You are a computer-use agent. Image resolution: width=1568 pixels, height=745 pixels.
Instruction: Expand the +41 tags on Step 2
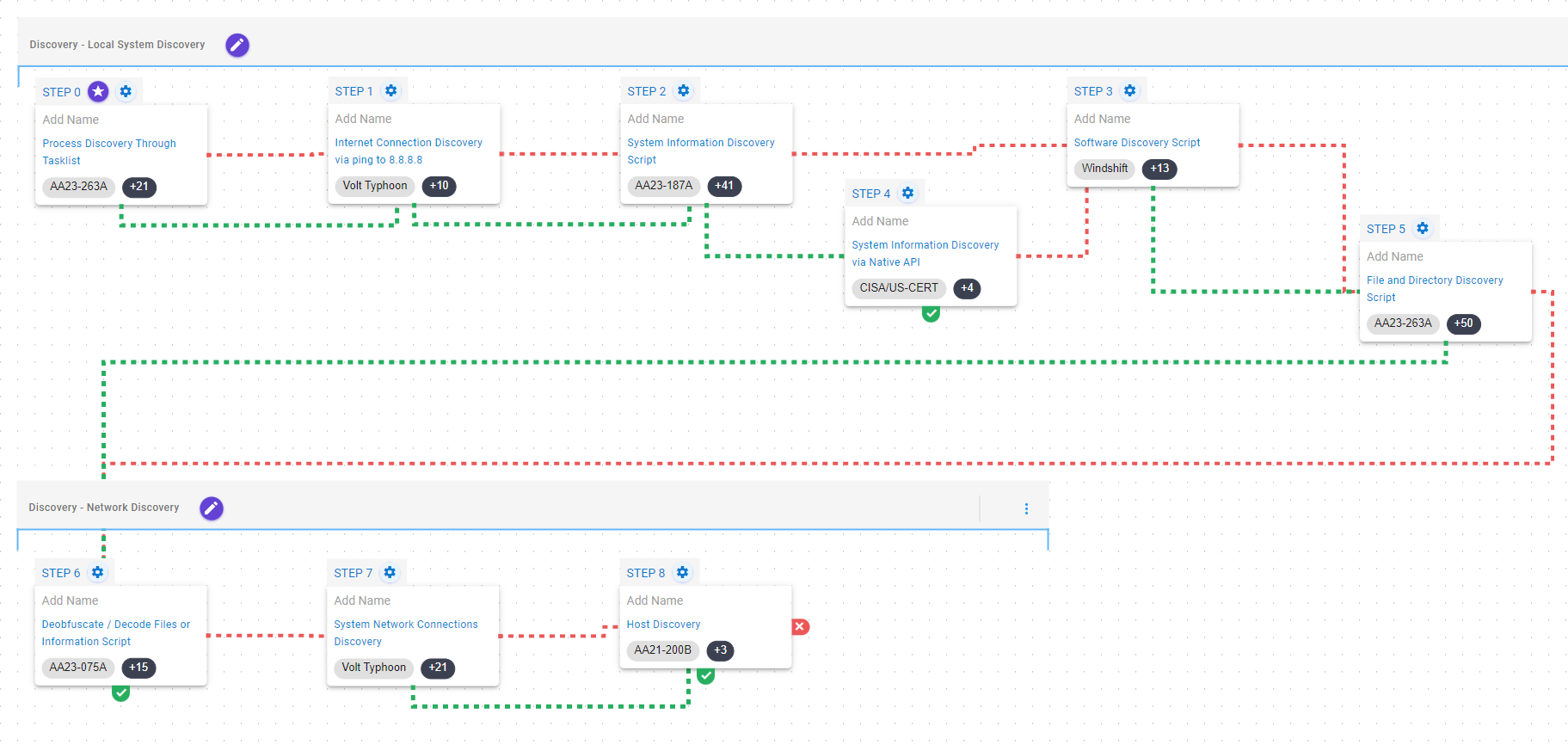point(724,186)
